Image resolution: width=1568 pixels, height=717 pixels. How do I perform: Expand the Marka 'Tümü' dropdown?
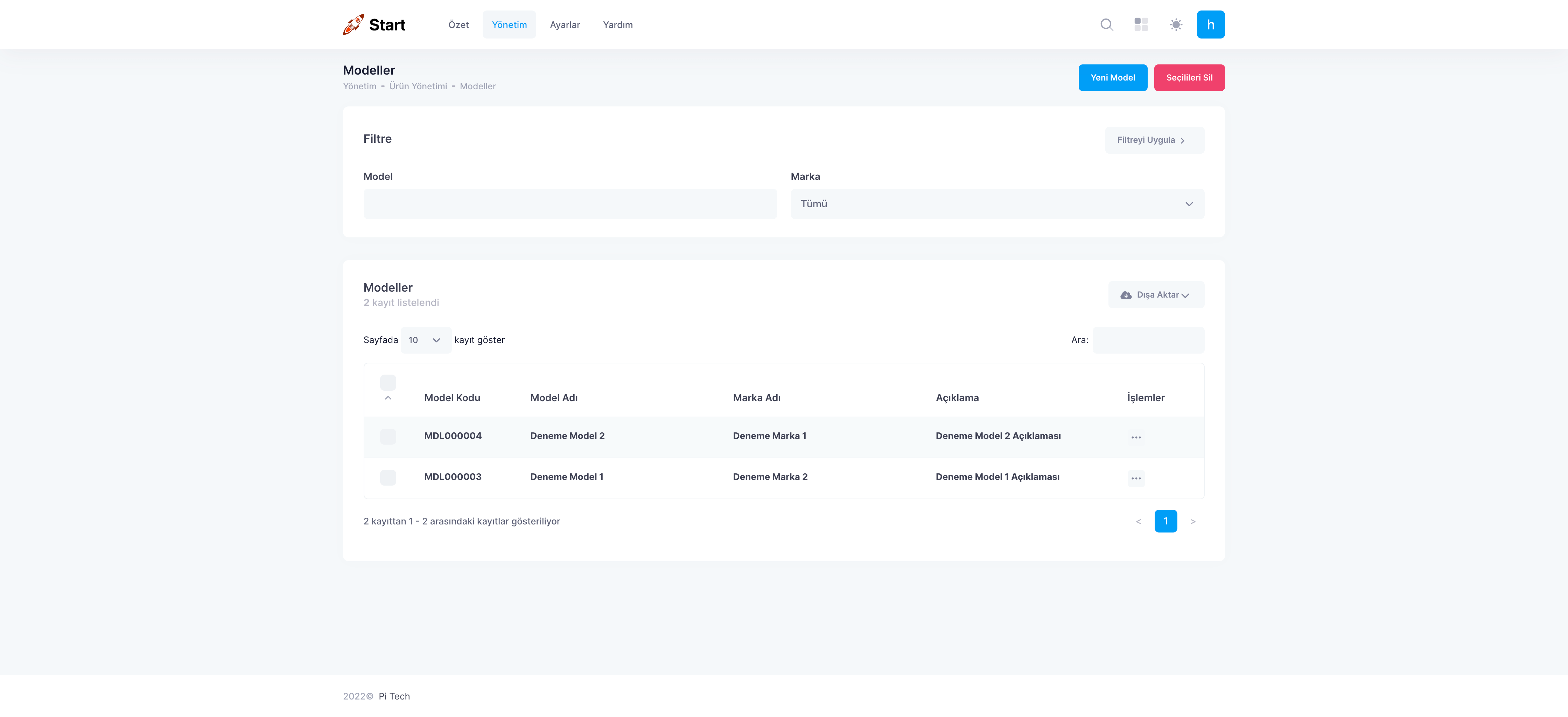click(996, 204)
